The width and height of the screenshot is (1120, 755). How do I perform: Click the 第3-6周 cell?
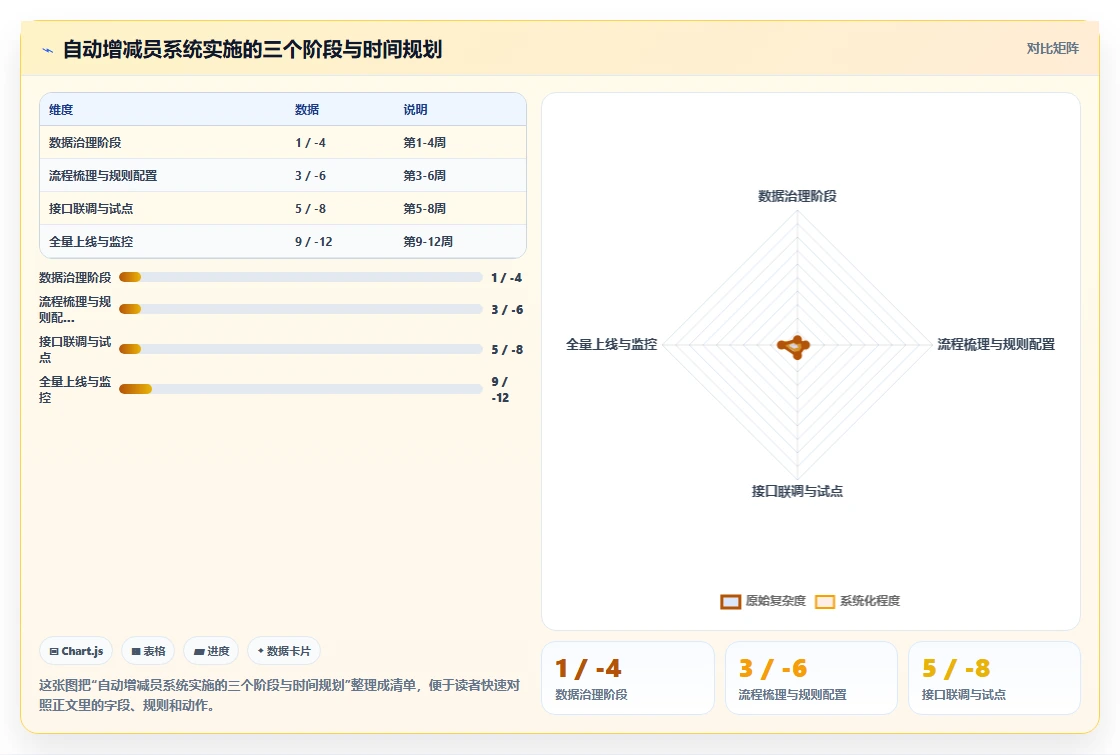[x=424, y=176]
